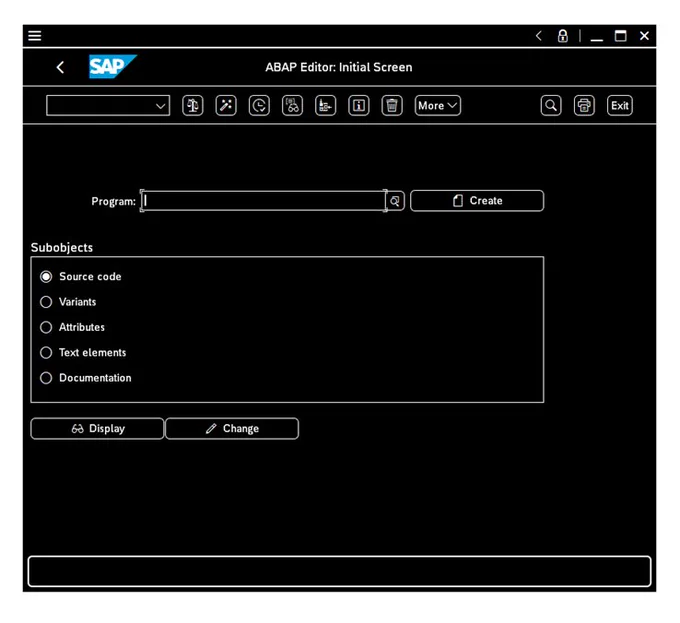
Task: Click the 'Program:' label
Action: (x=113, y=202)
